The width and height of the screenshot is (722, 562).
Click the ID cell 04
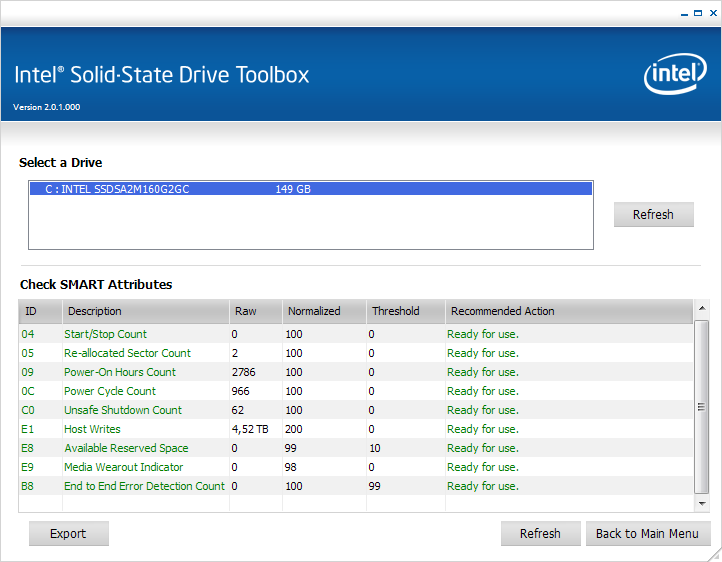28,334
